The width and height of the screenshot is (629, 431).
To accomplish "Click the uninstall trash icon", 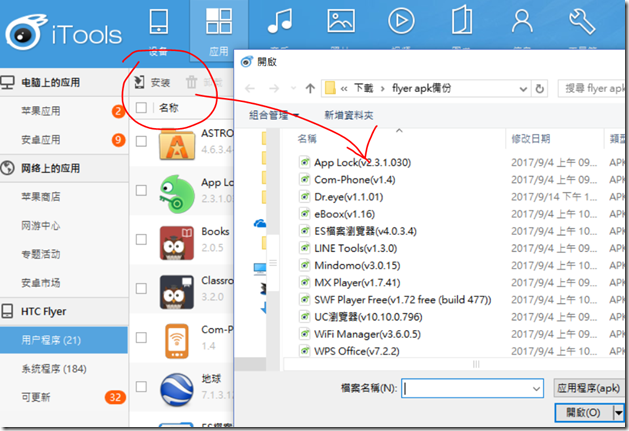I will point(191,82).
